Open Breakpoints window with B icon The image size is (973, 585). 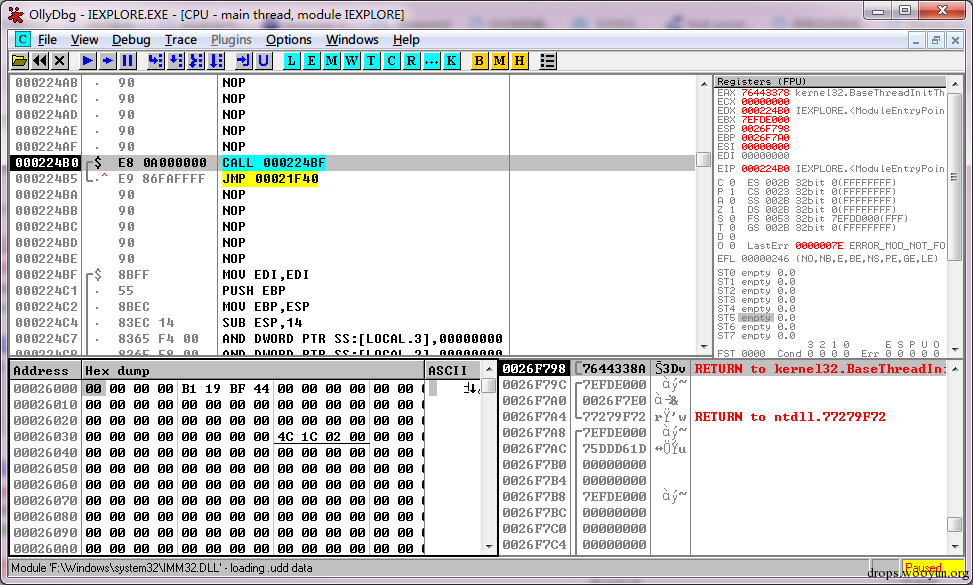pos(478,61)
